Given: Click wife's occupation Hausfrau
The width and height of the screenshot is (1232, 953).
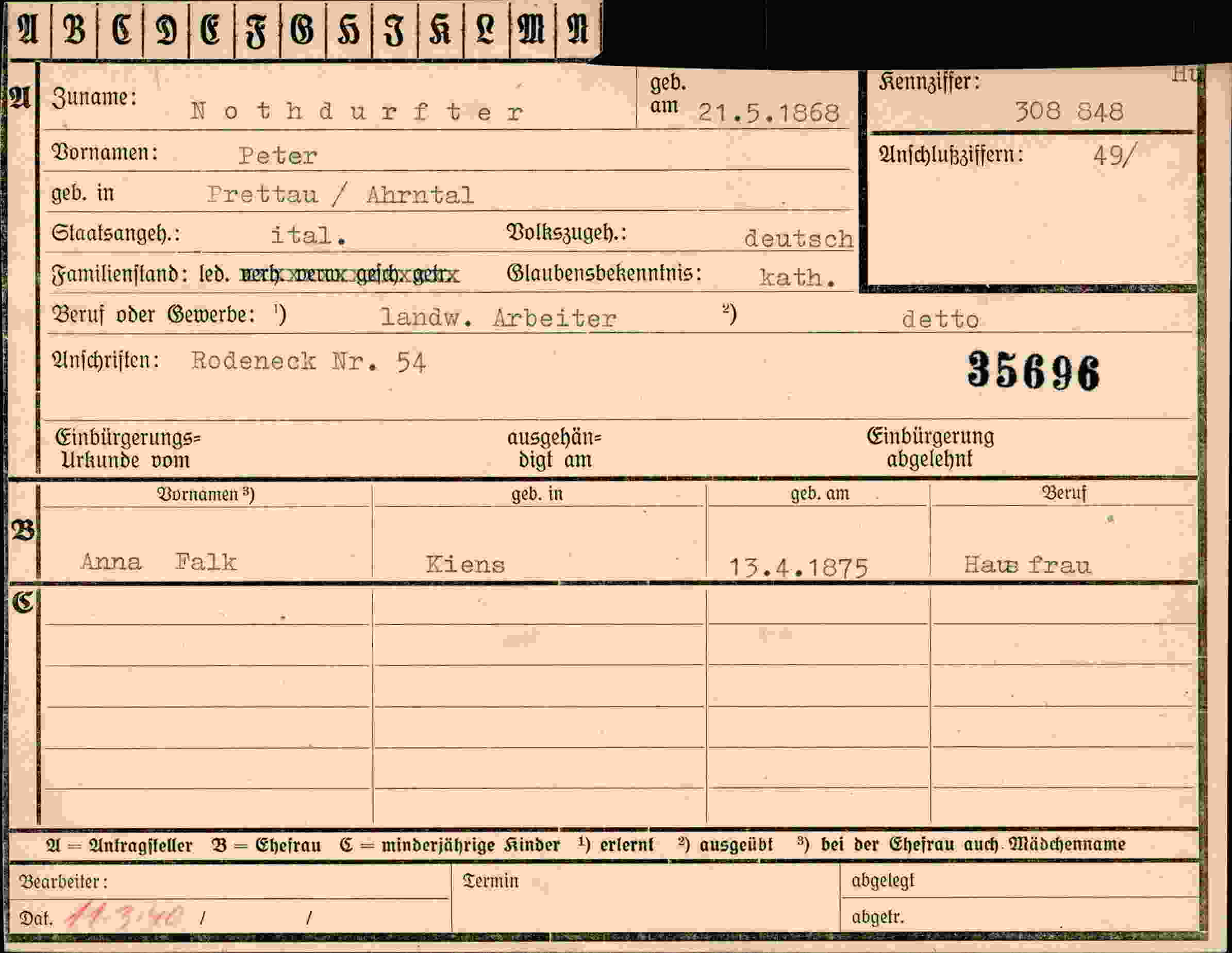Looking at the screenshot, I should coord(1027,565).
